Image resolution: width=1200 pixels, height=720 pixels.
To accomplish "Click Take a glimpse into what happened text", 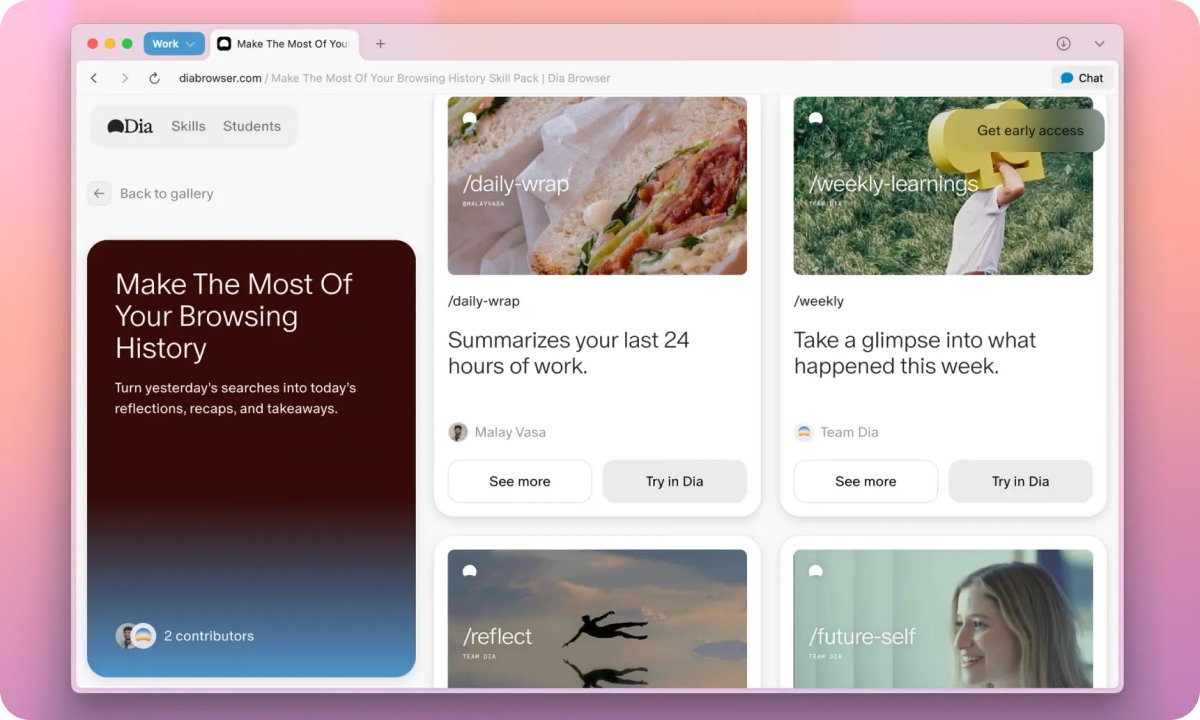I will (915, 353).
